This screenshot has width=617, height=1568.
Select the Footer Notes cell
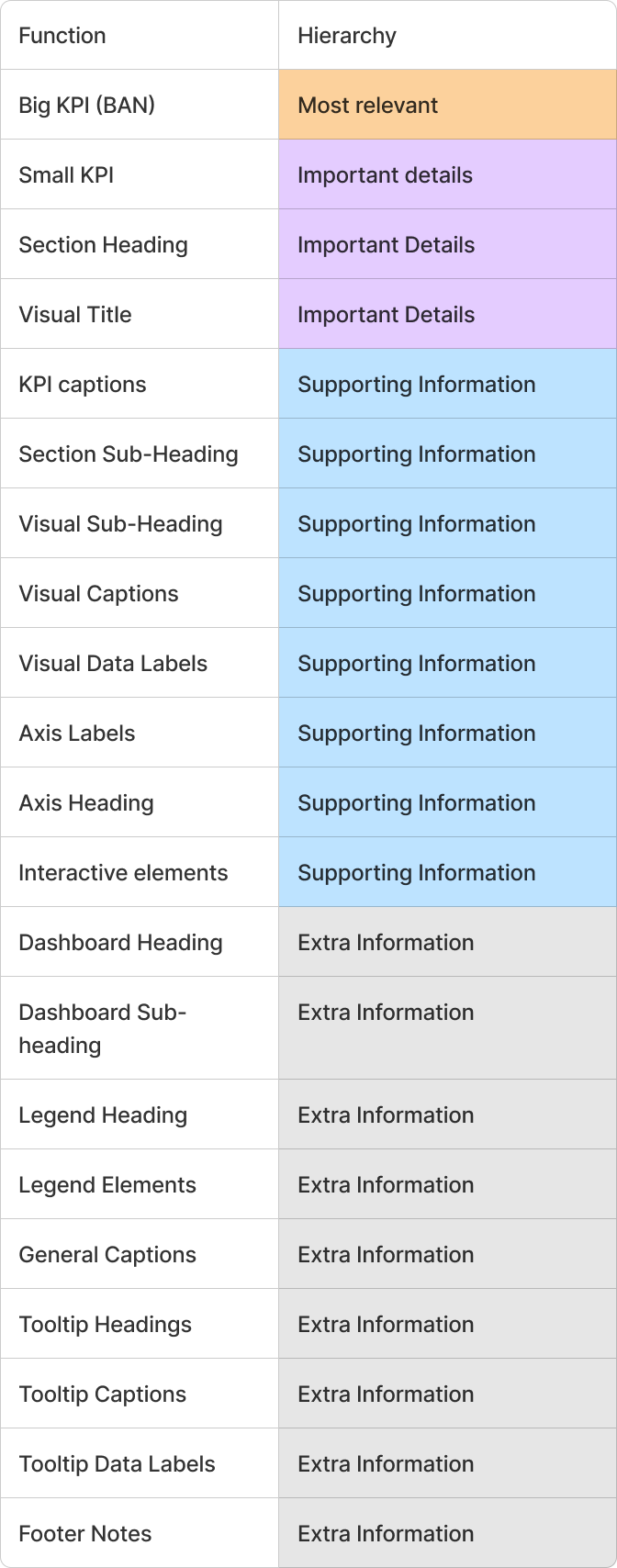(x=140, y=1533)
